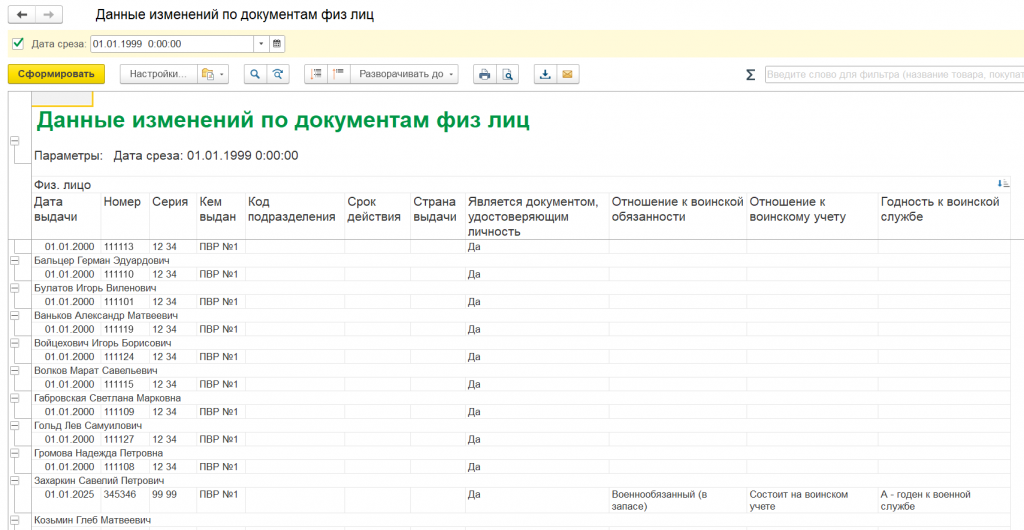
Task: Open the calendar picker for Дата среза
Action: tap(277, 44)
